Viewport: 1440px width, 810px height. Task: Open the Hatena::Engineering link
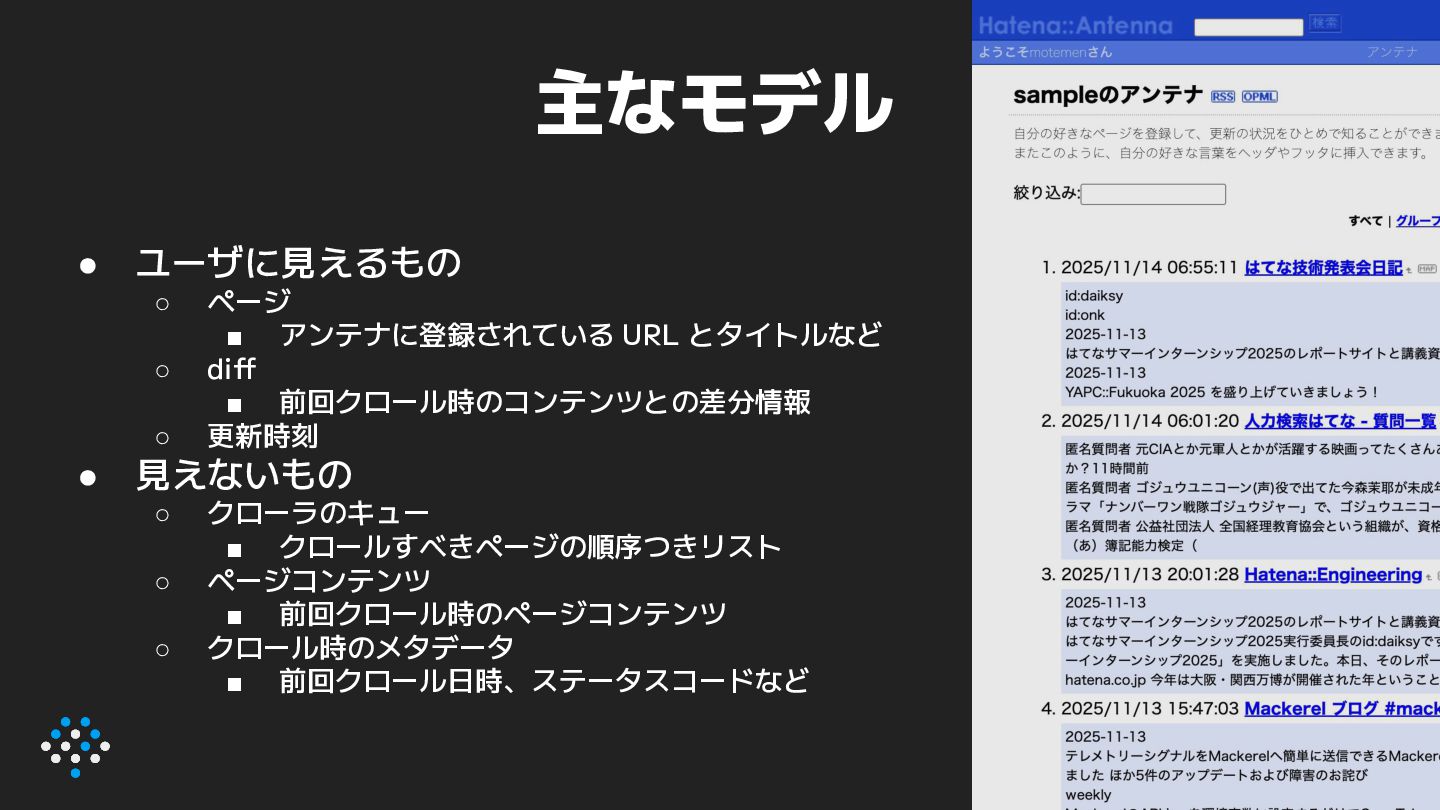1333,575
